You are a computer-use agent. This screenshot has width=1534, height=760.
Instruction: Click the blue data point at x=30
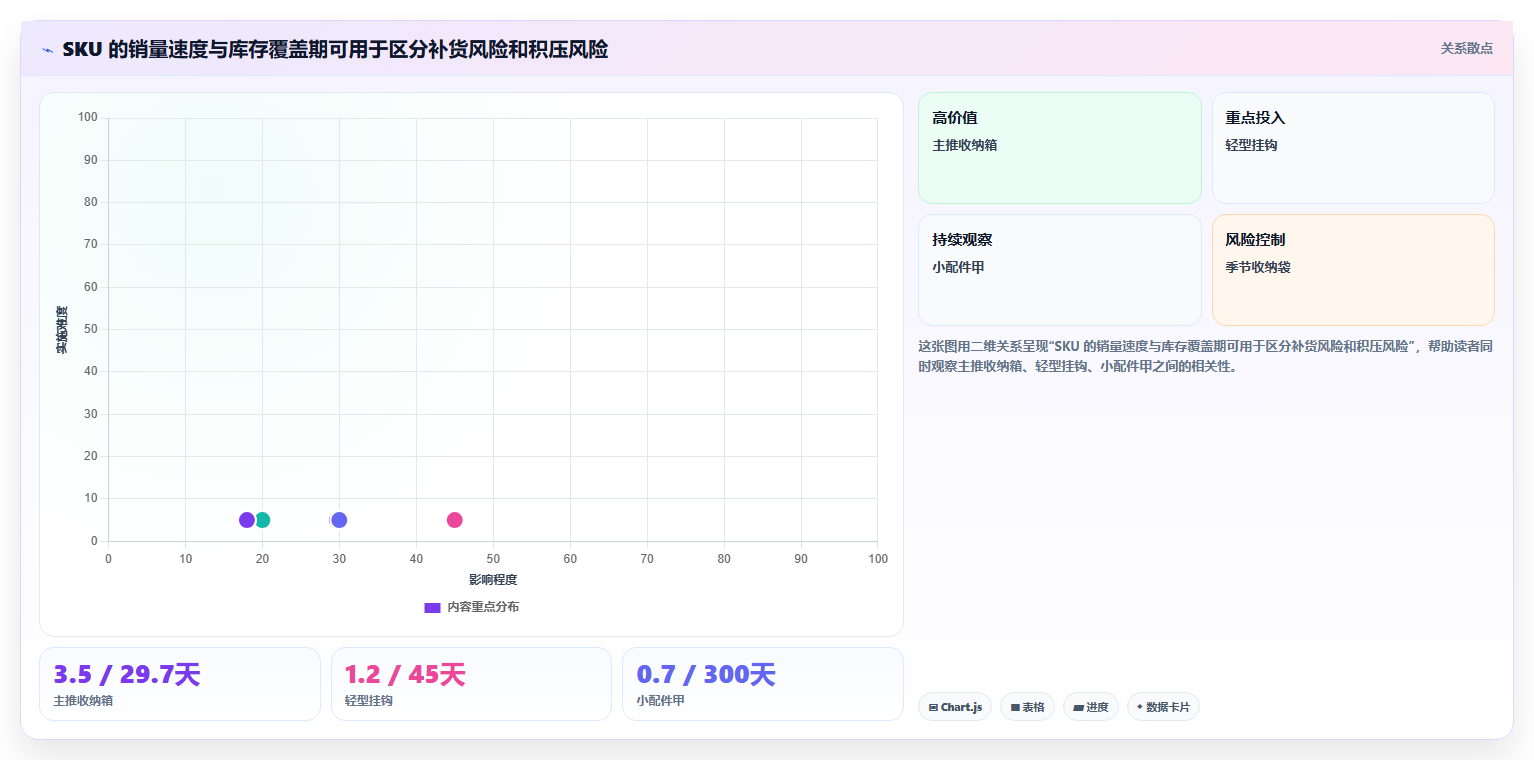pyautogui.click(x=339, y=520)
